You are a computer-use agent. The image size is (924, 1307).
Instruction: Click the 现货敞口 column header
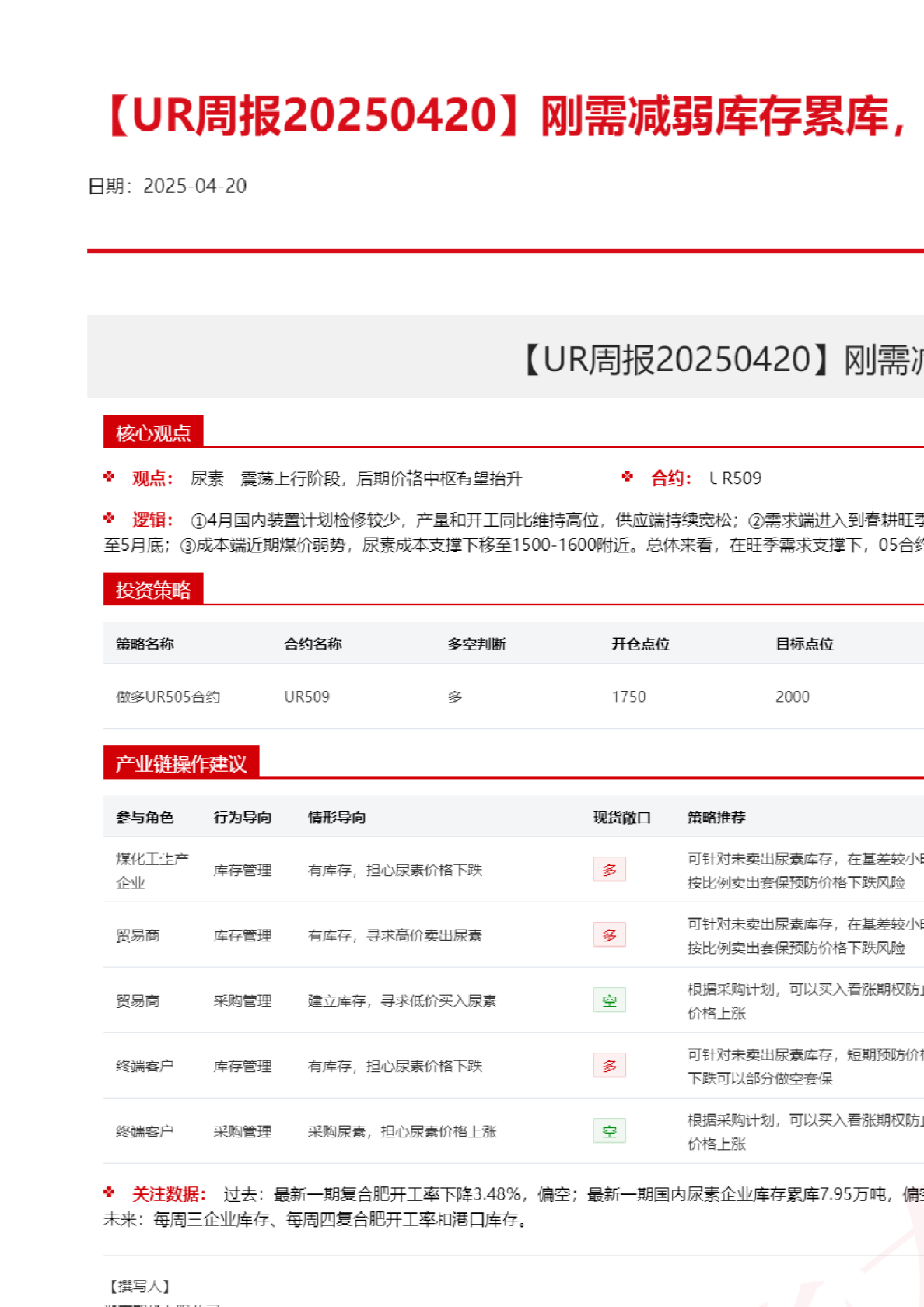(x=621, y=818)
